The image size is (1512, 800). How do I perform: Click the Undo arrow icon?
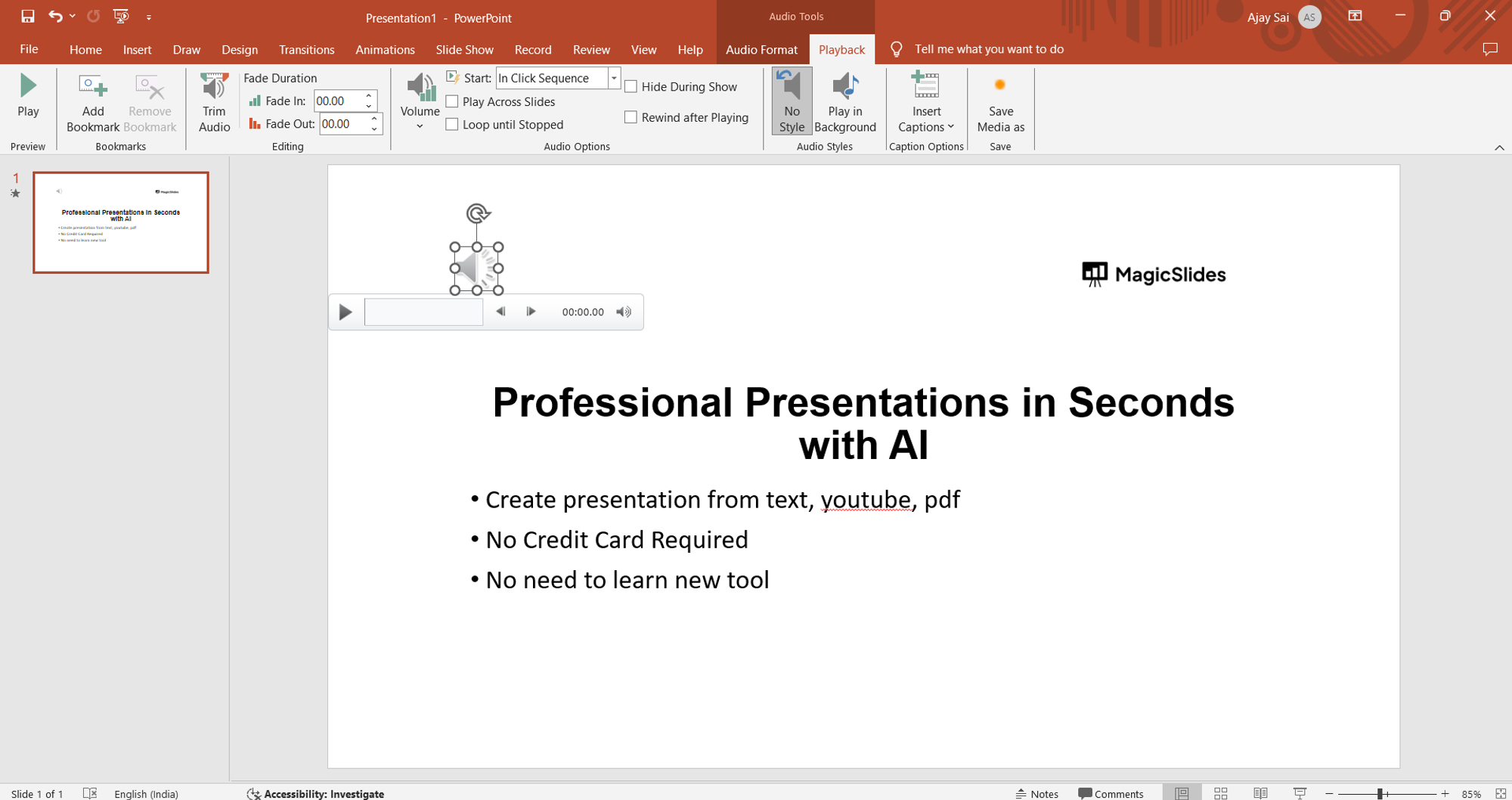[54, 16]
